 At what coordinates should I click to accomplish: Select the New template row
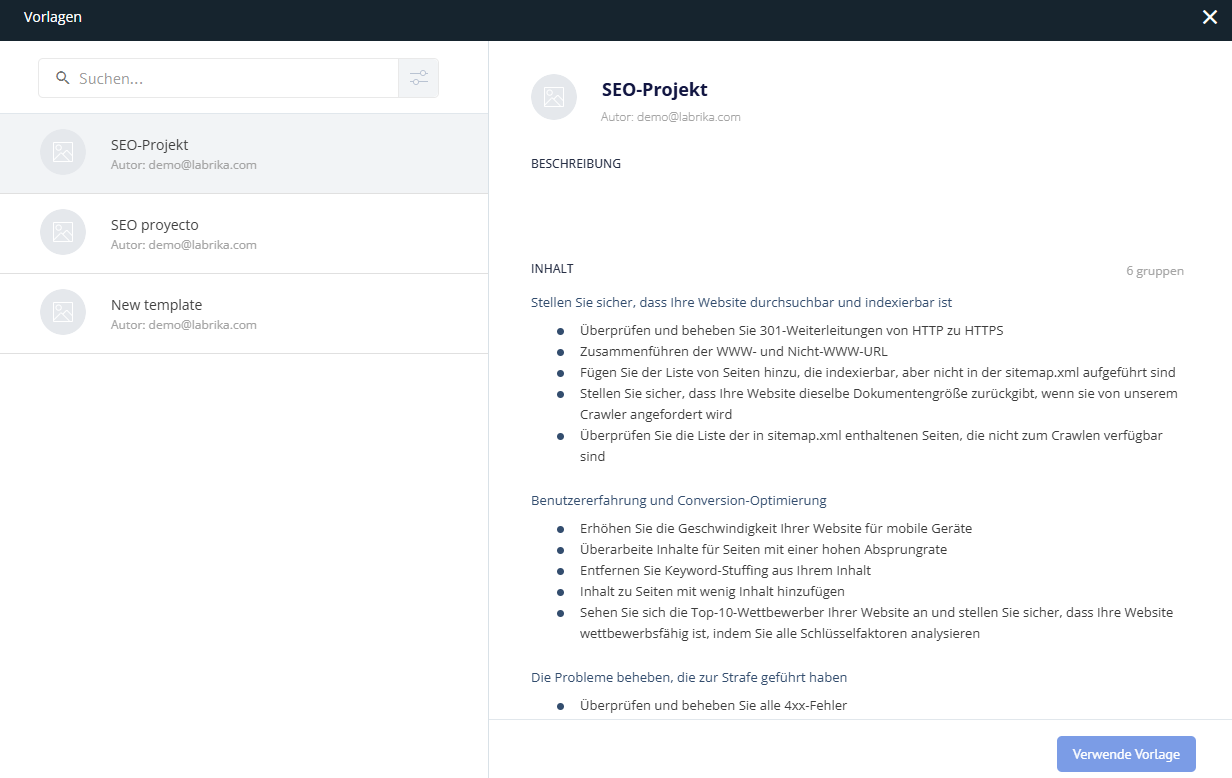(x=244, y=313)
